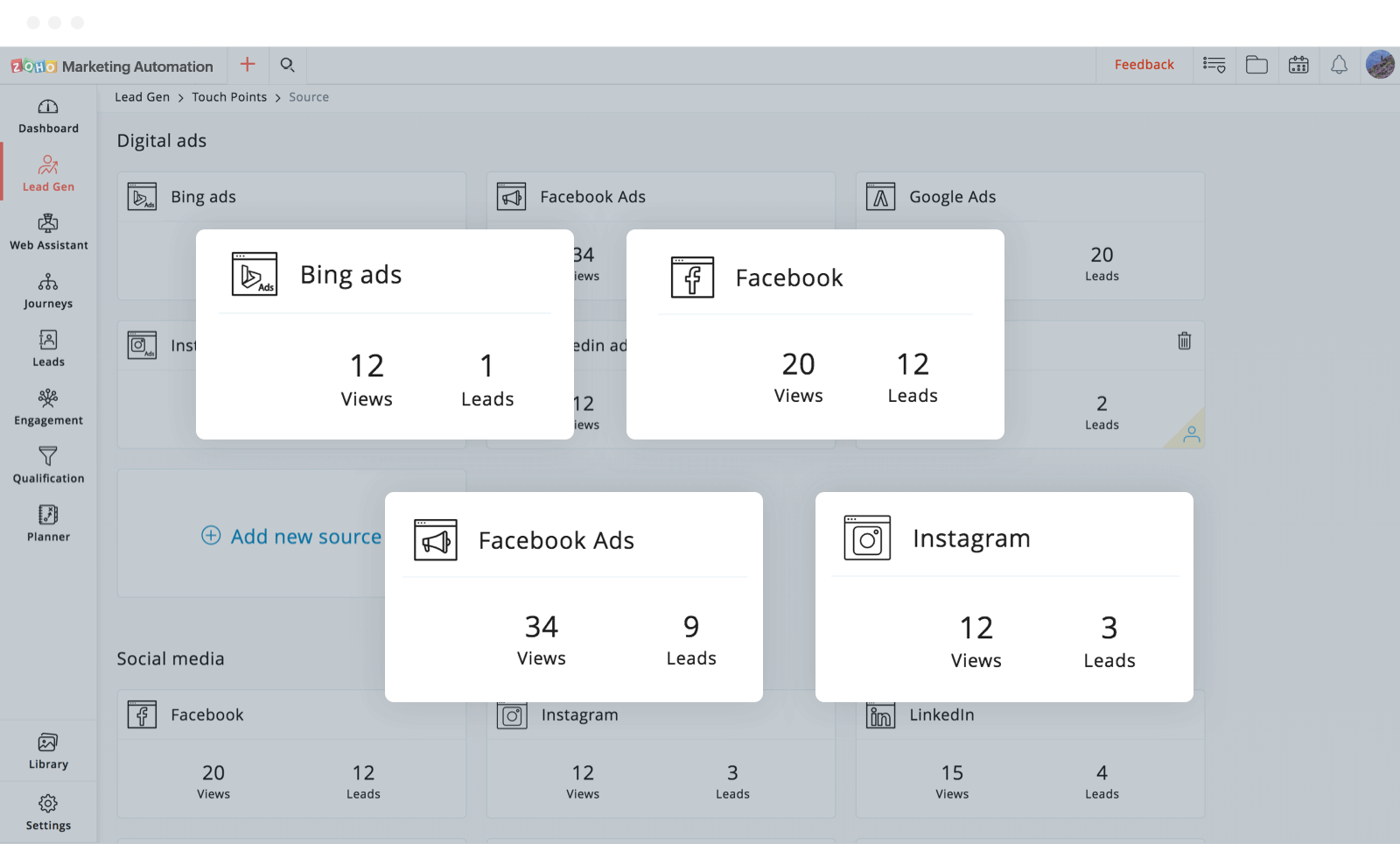Open Journeys from the sidebar

pos(48,292)
